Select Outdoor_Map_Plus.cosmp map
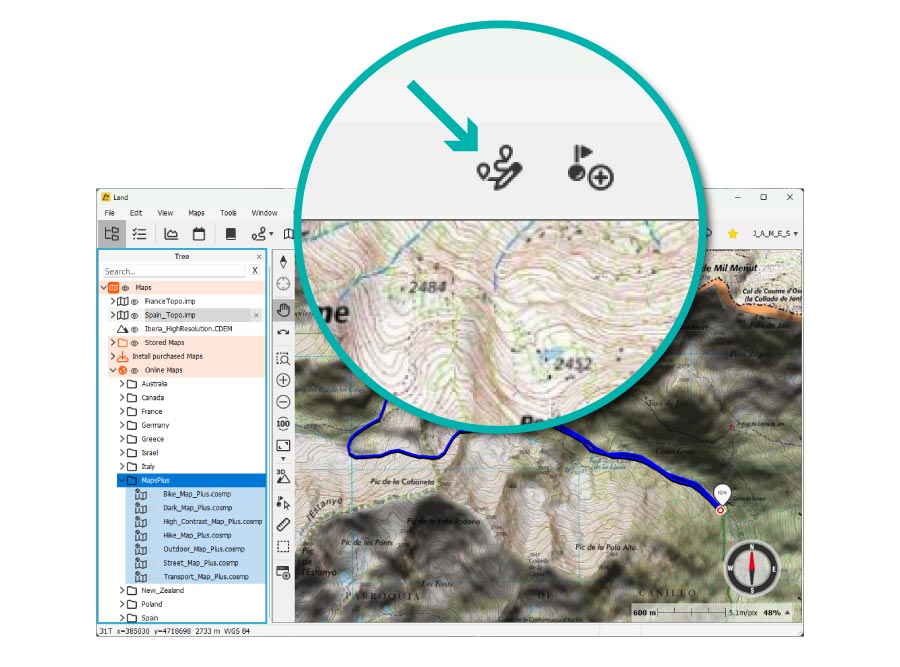Viewport: 900px width, 667px height. click(203, 549)
